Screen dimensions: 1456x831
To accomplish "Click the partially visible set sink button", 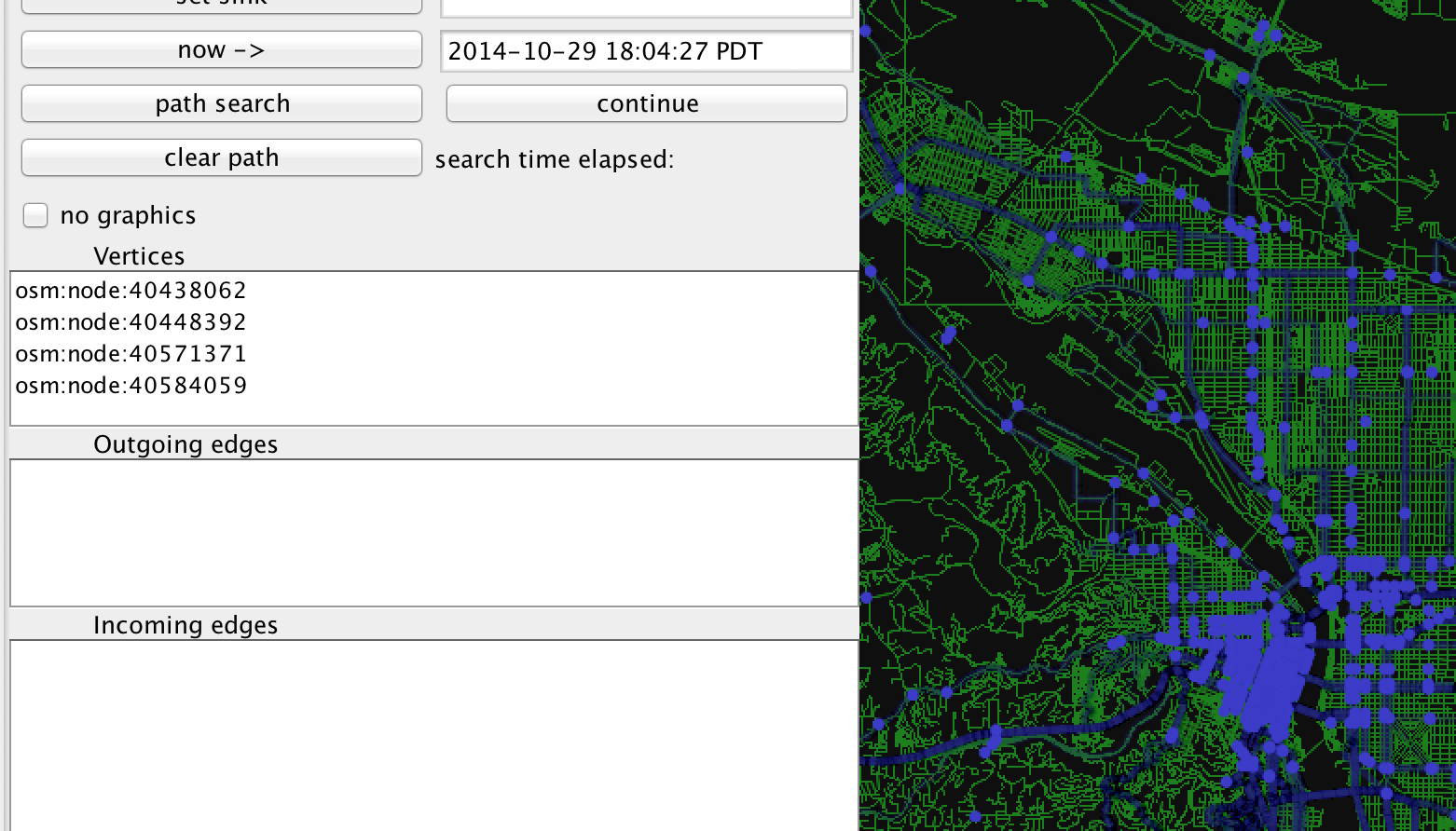I will (222, 6).
